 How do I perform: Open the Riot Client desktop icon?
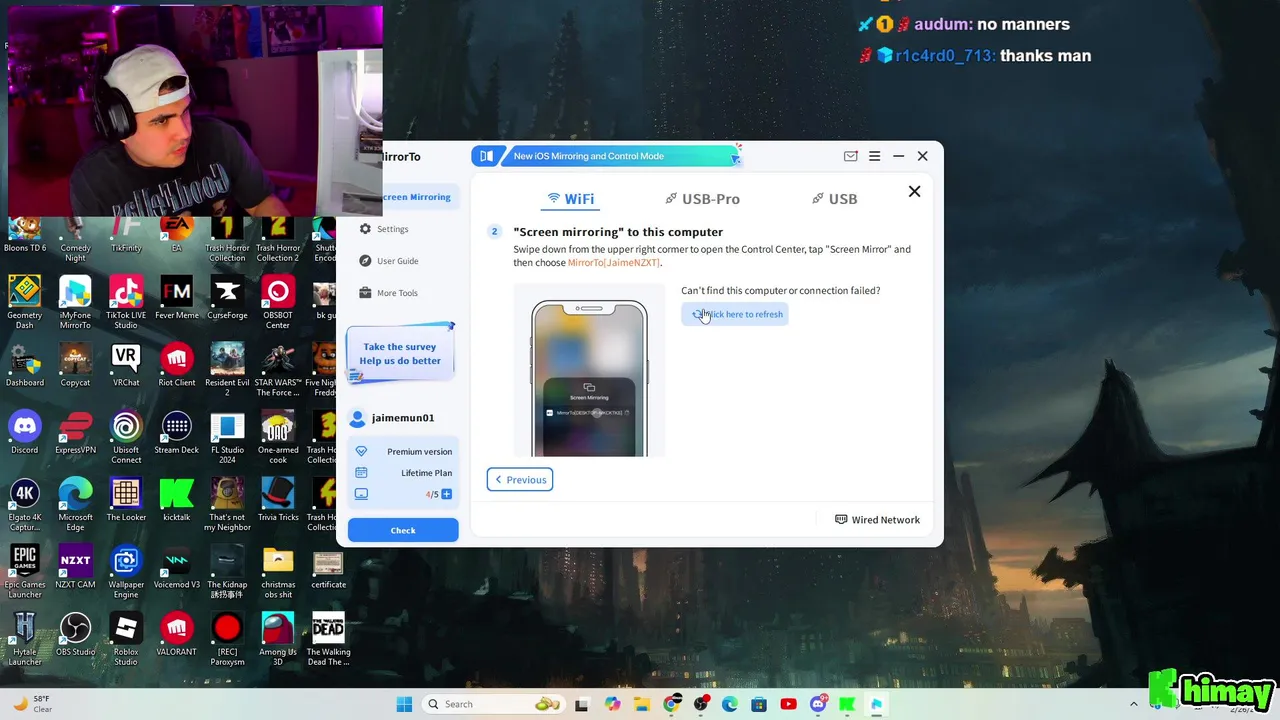(176, 365)
